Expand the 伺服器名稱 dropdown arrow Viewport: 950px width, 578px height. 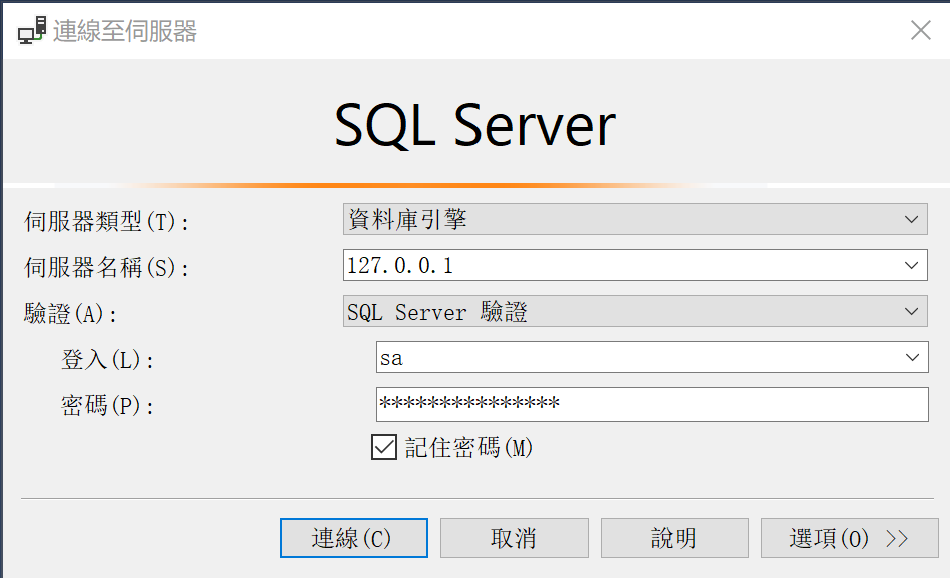(x=911, y=265)
